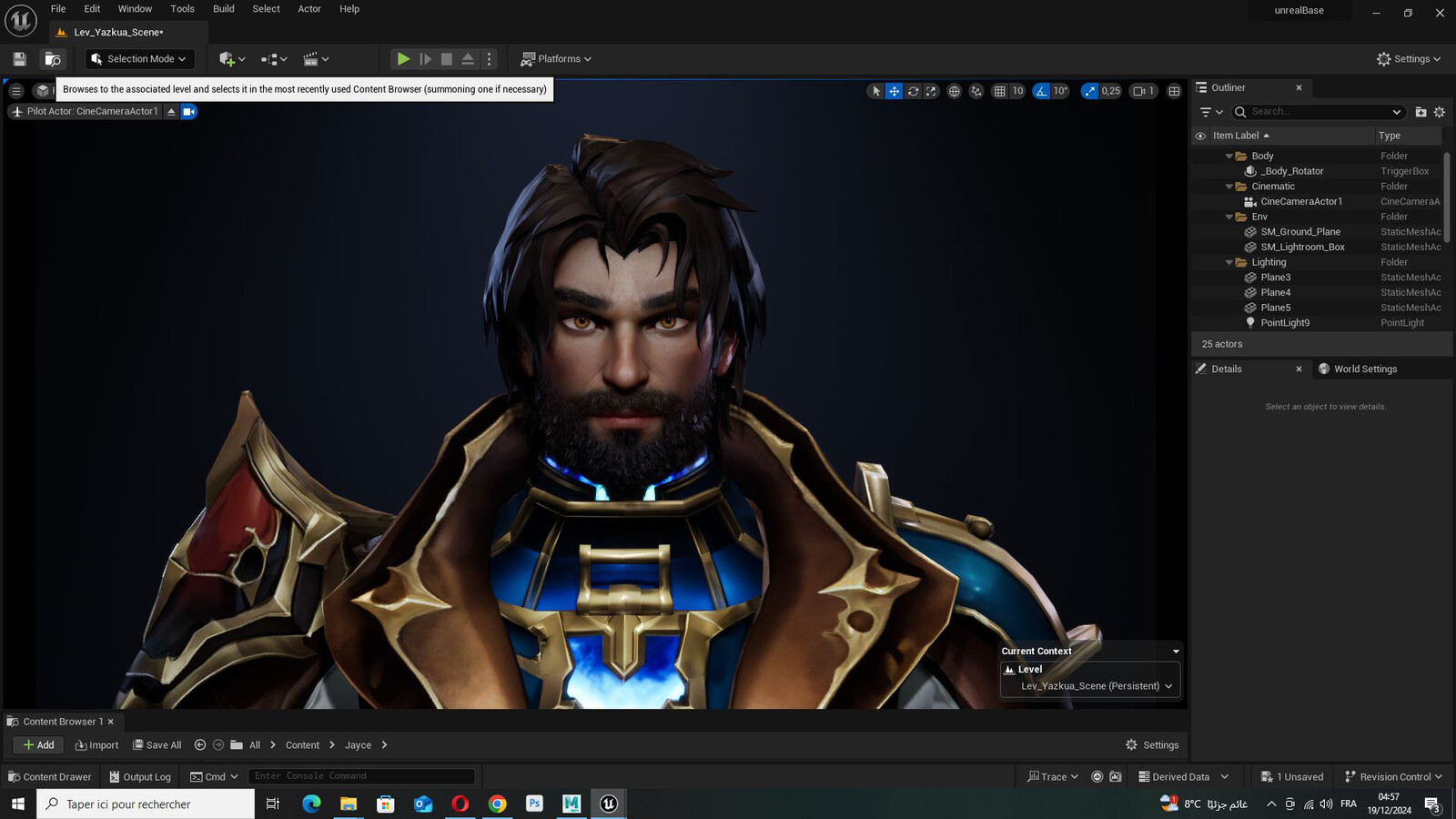Open the Outliner filter dropdown
This screenshot has height=819, width=1456.
(1210, 112)
